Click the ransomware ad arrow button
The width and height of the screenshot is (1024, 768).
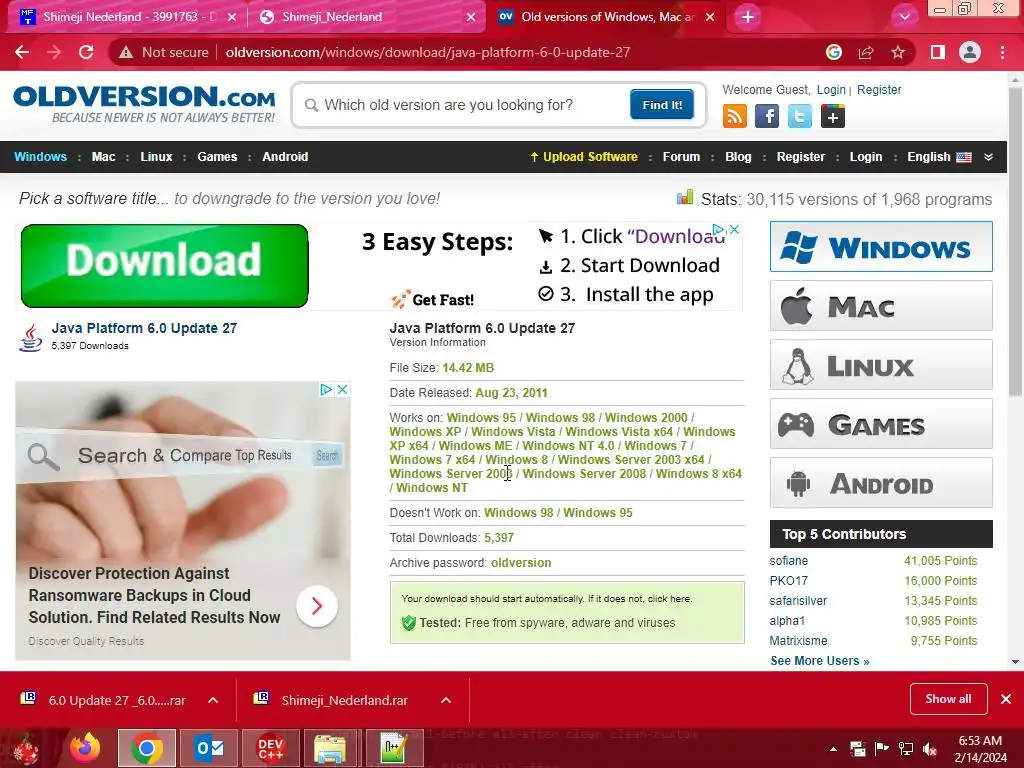point(317,606)
